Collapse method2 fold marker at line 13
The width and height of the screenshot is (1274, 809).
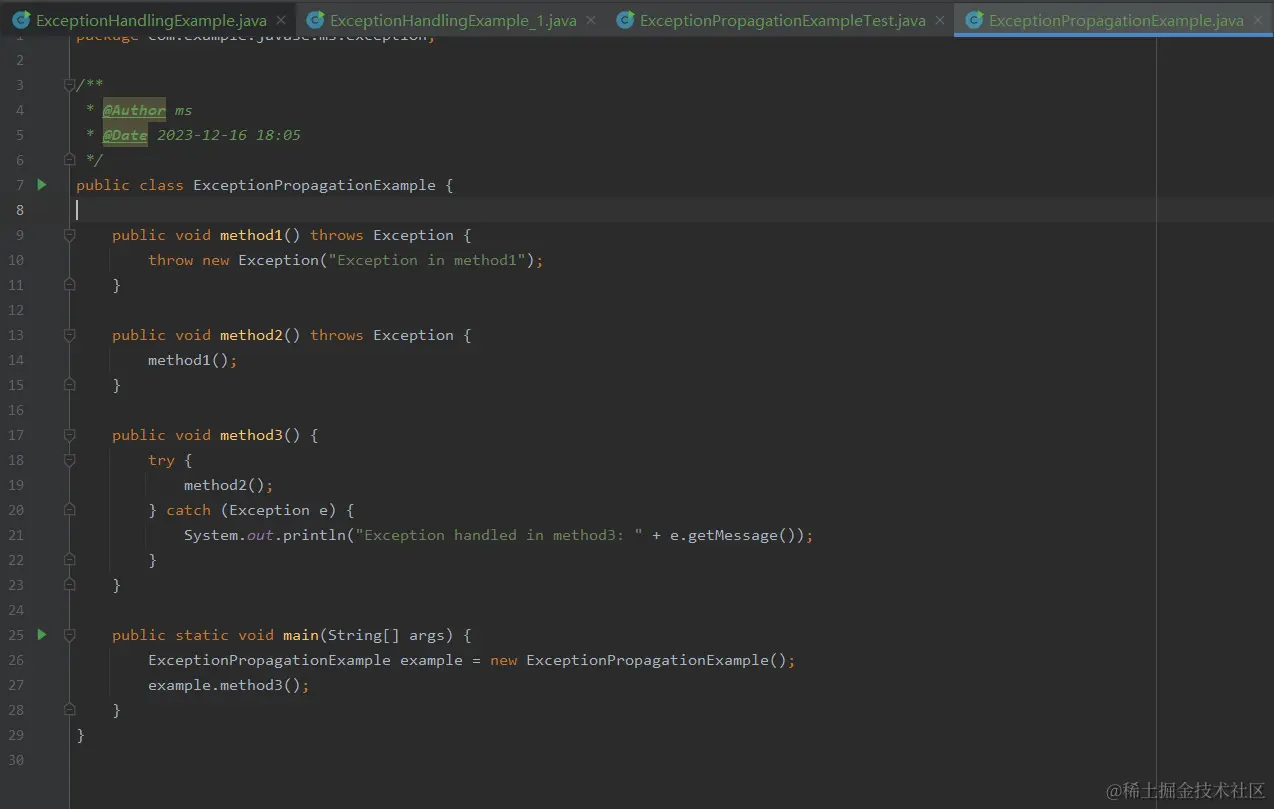pyautogui.click(x=69, y=335)
